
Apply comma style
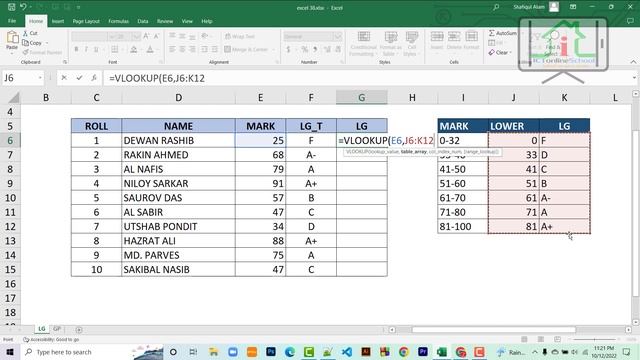315,49
